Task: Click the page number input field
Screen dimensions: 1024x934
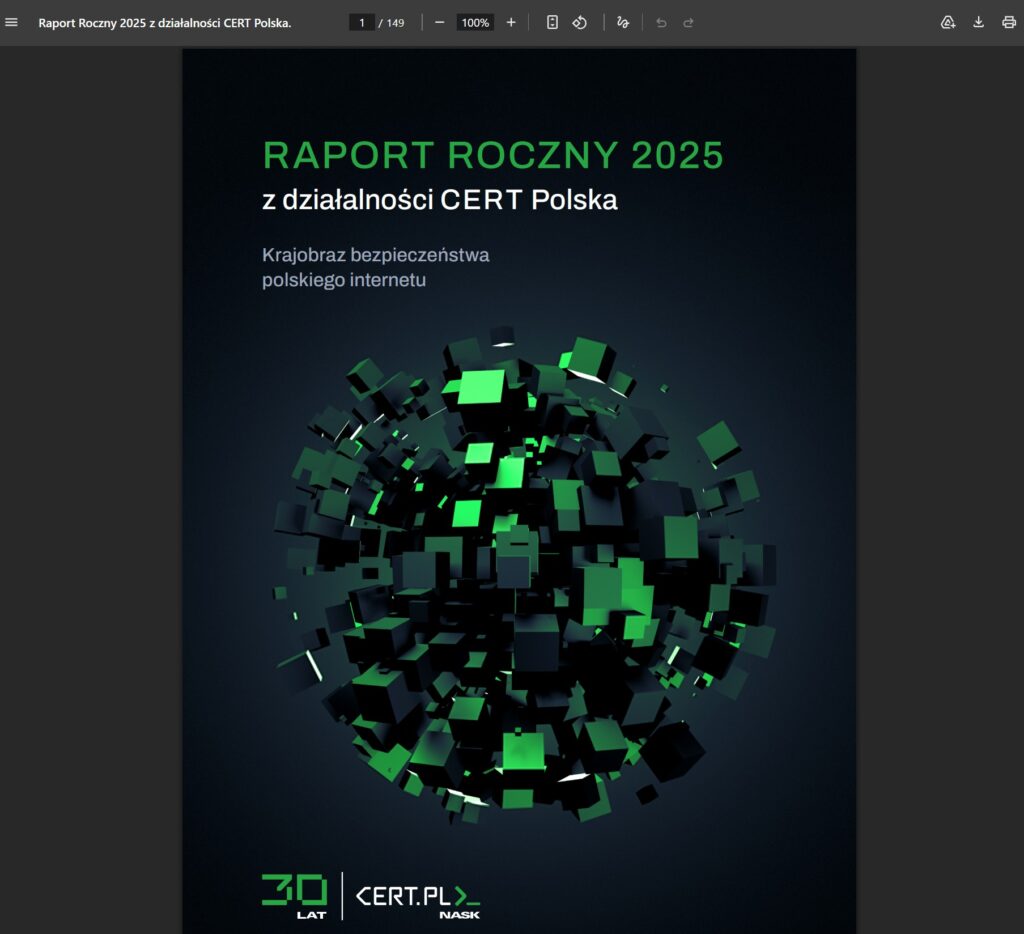Action: [x=362, y=23]
